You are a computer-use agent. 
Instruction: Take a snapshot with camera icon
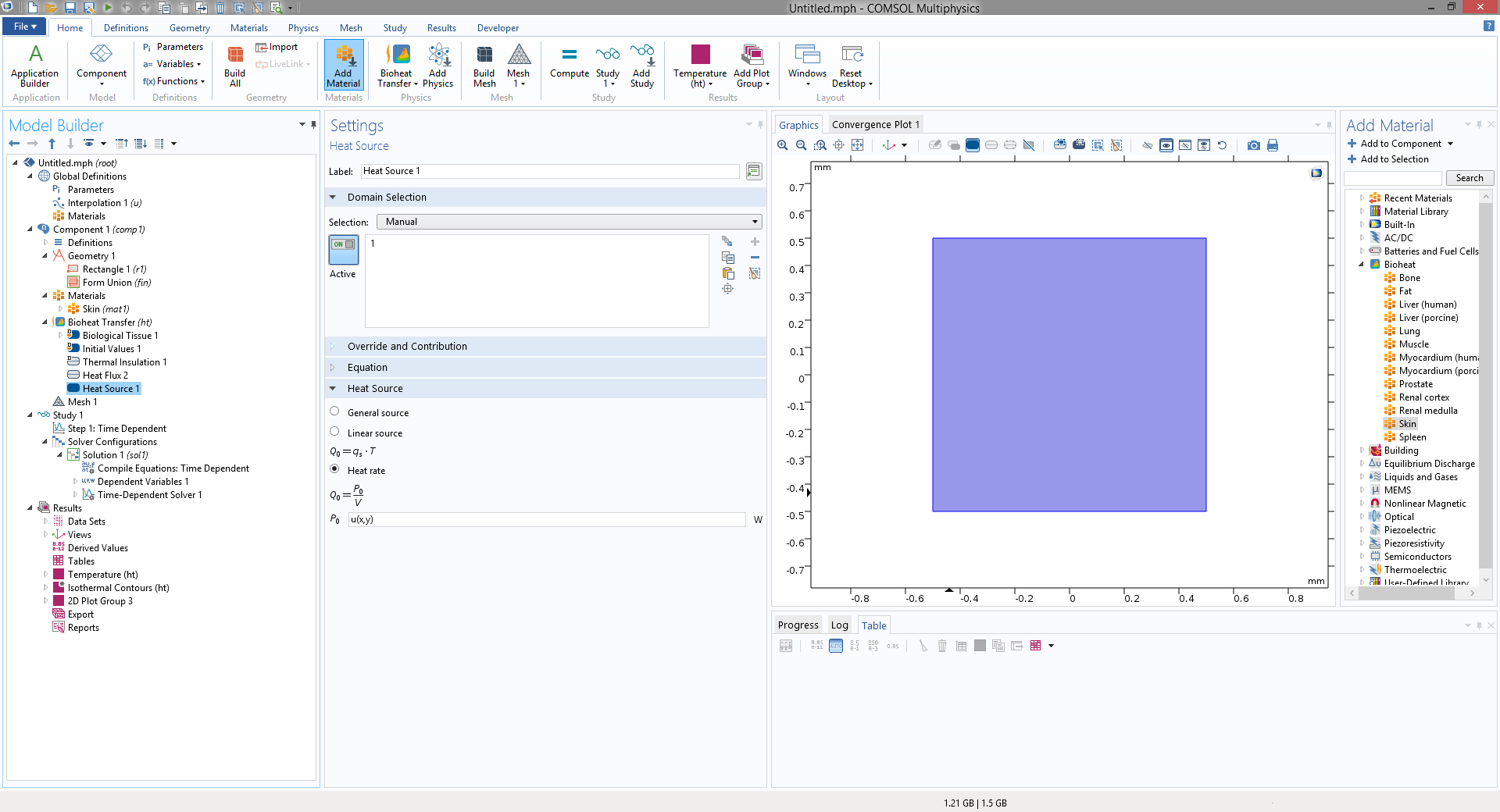(1253, 145)
